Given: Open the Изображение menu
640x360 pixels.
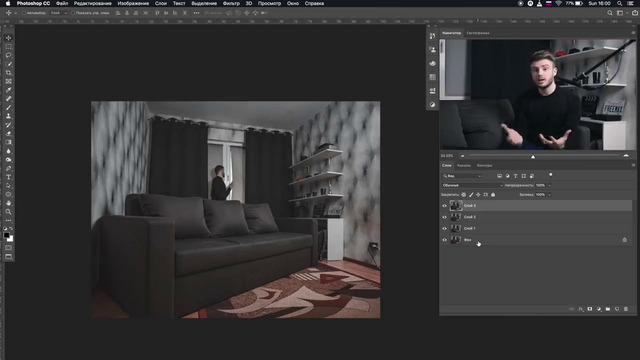Looking at the screenshot, I should pyautogui.click(x=133, y=3).
